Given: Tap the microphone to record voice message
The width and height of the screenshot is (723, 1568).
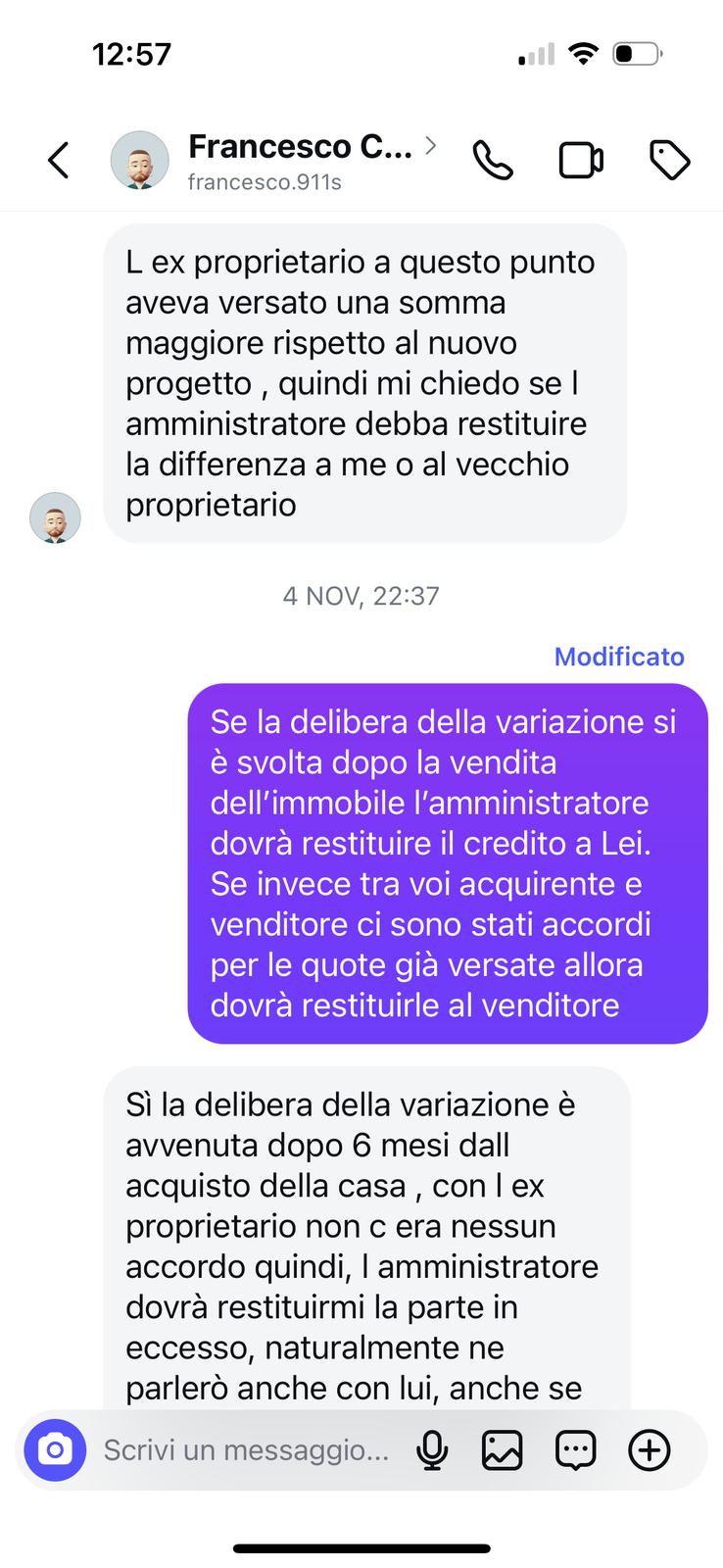Looking at the screenshot, I should 432,1449.
